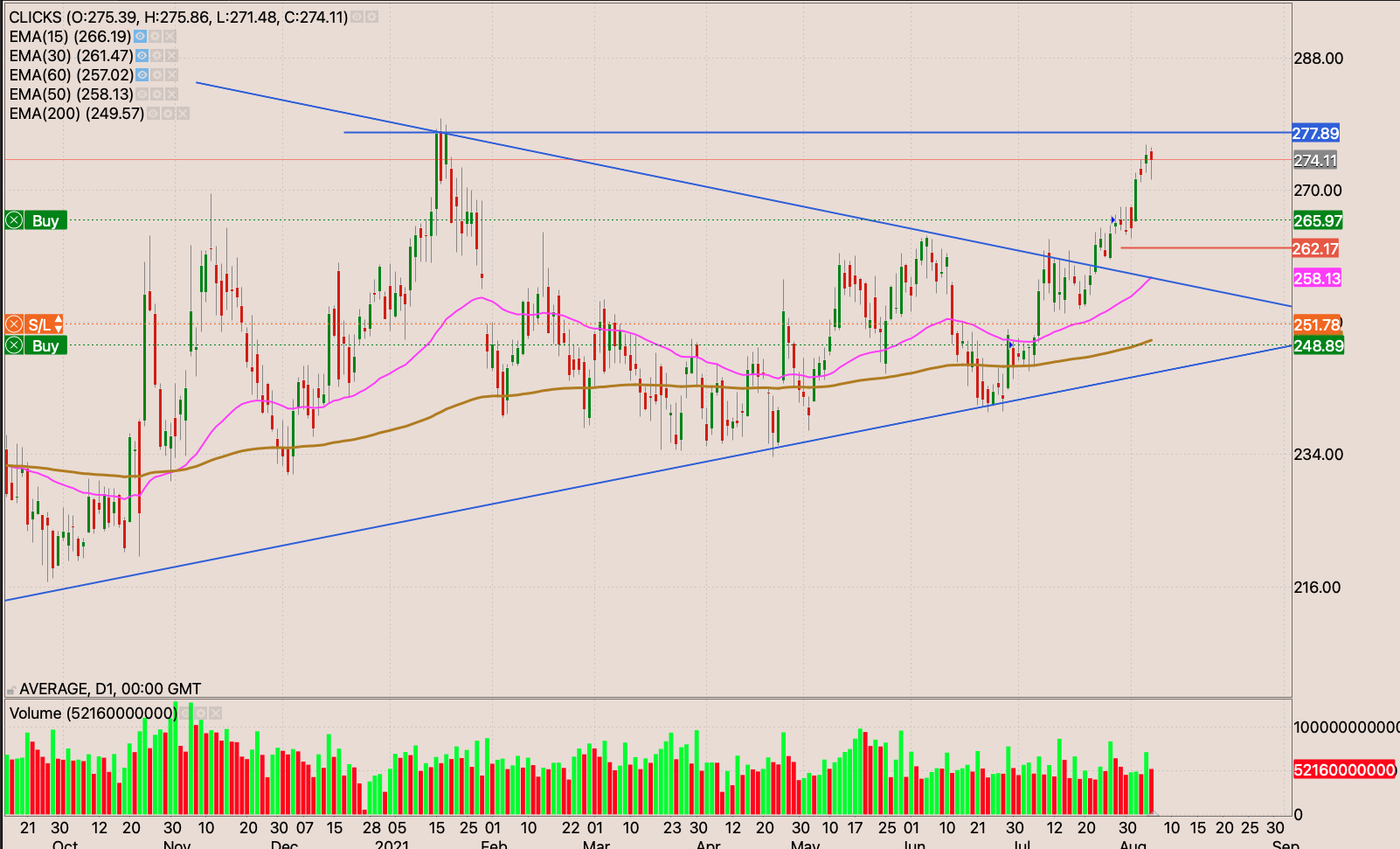Select the magenta 258.13 EMA price tag
This screenshot has width=1400, height=849.
(x=1316, y=278)
